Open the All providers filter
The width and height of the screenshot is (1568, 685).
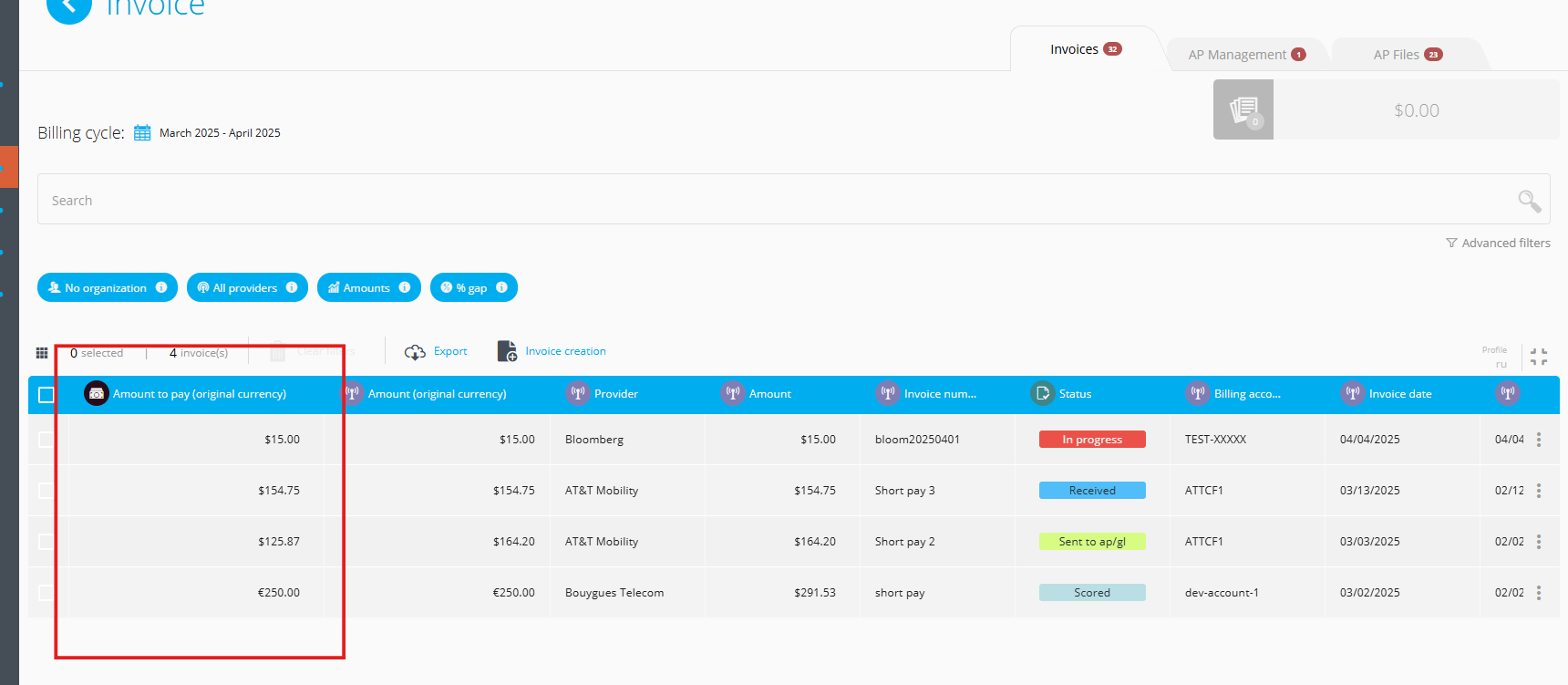(x=246, y=288)
